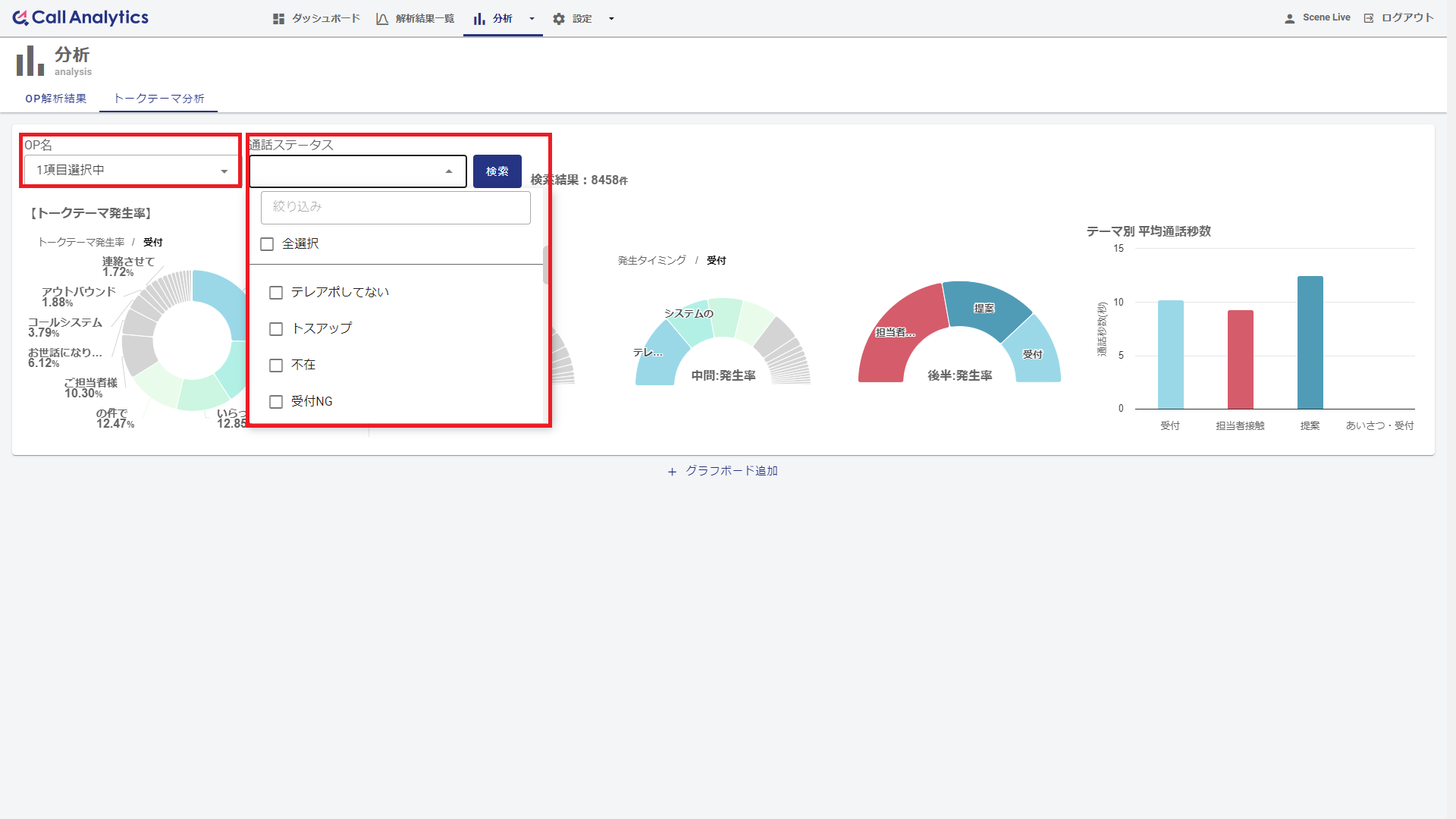1456x819 pixels.
Task: Click the 検索 search button
Action: [x=497, y=170]
